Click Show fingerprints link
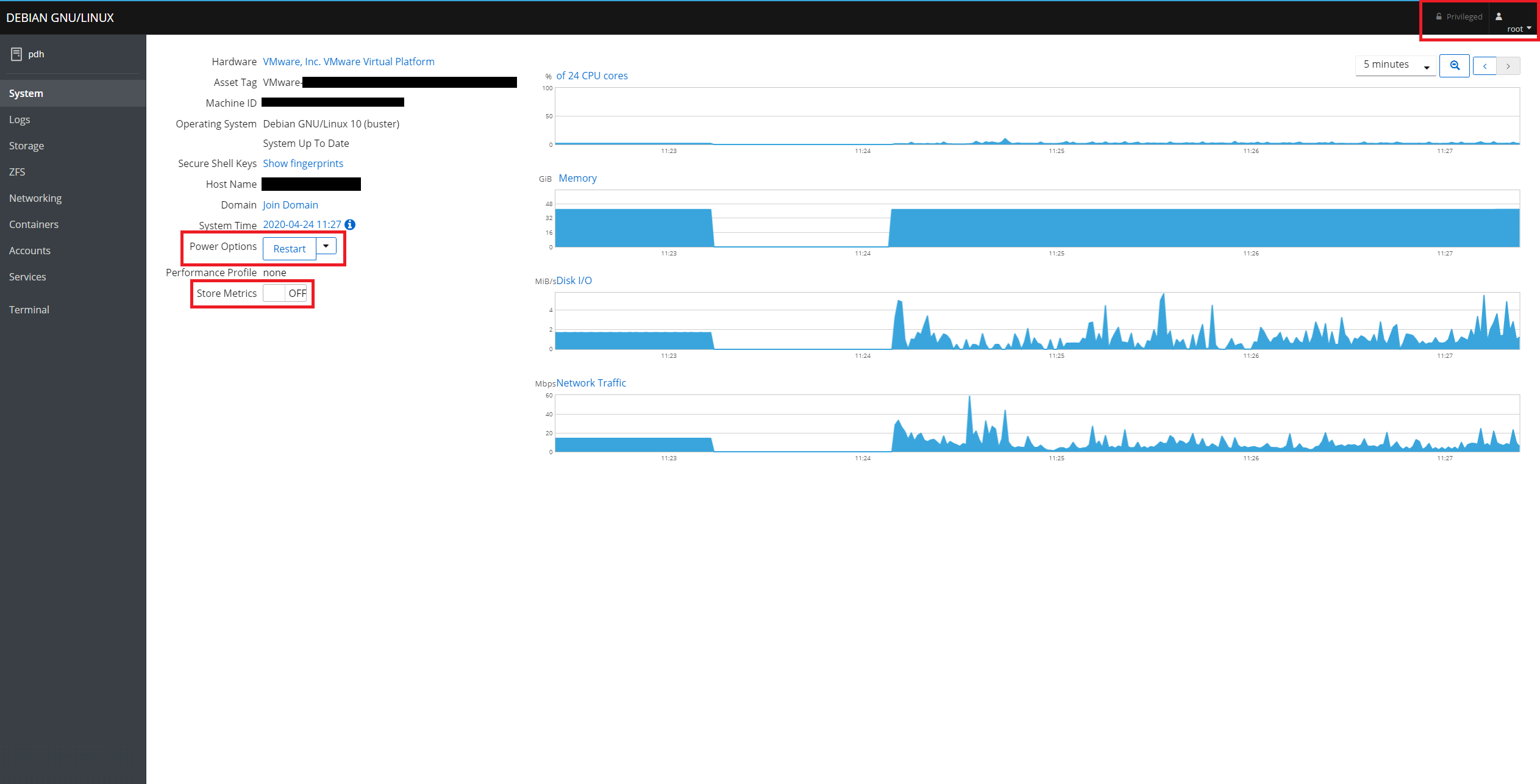The image size is (1540, 784). (x=303, y=163)
